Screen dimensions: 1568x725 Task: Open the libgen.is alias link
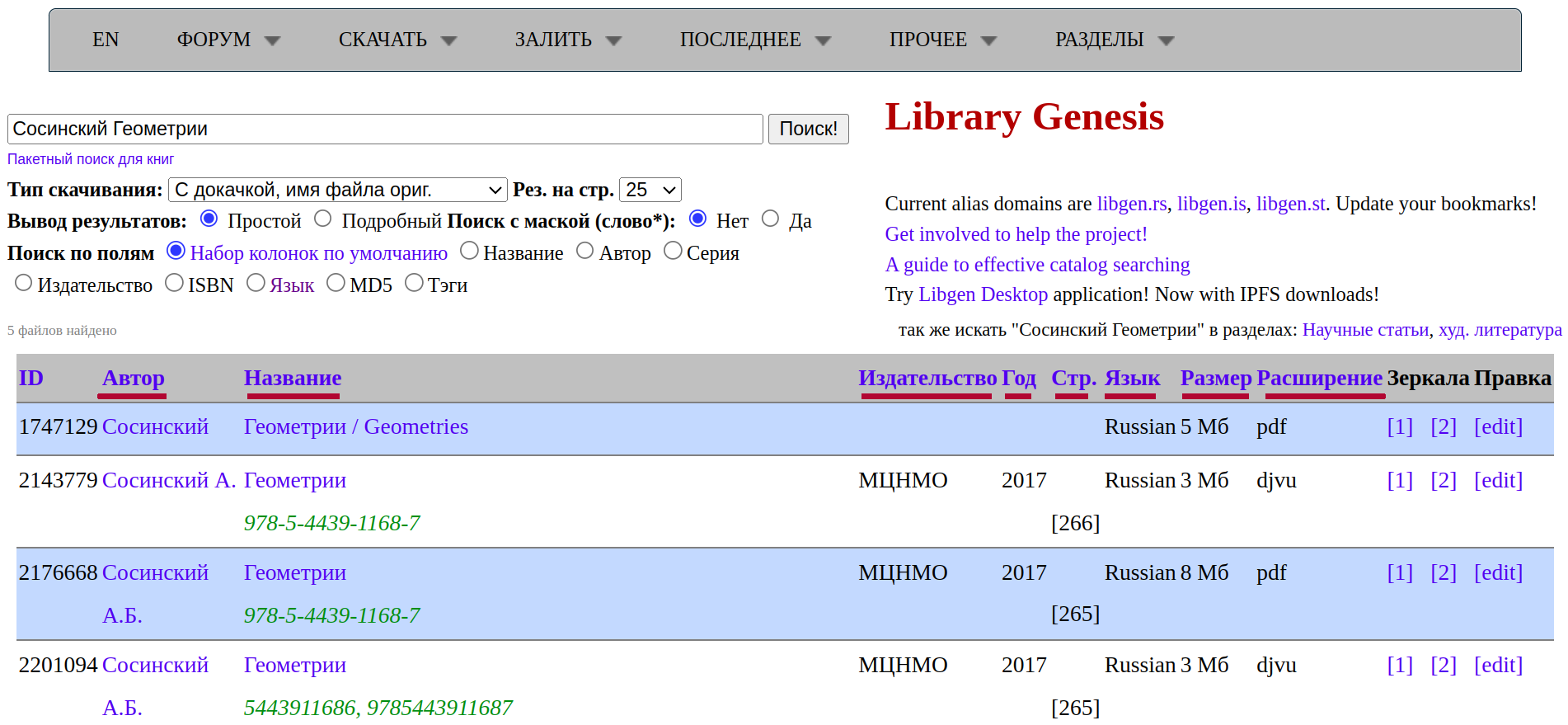point(1211,204)
